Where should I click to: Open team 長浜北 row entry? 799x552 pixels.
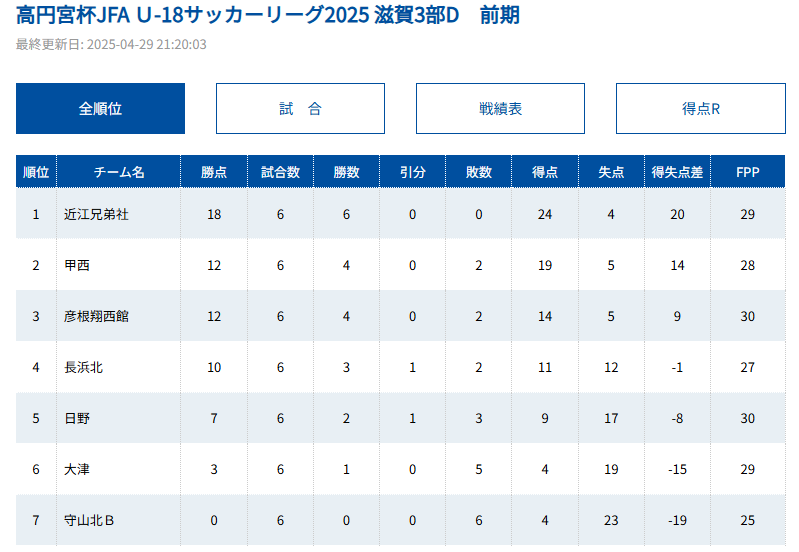pos(83,367)
